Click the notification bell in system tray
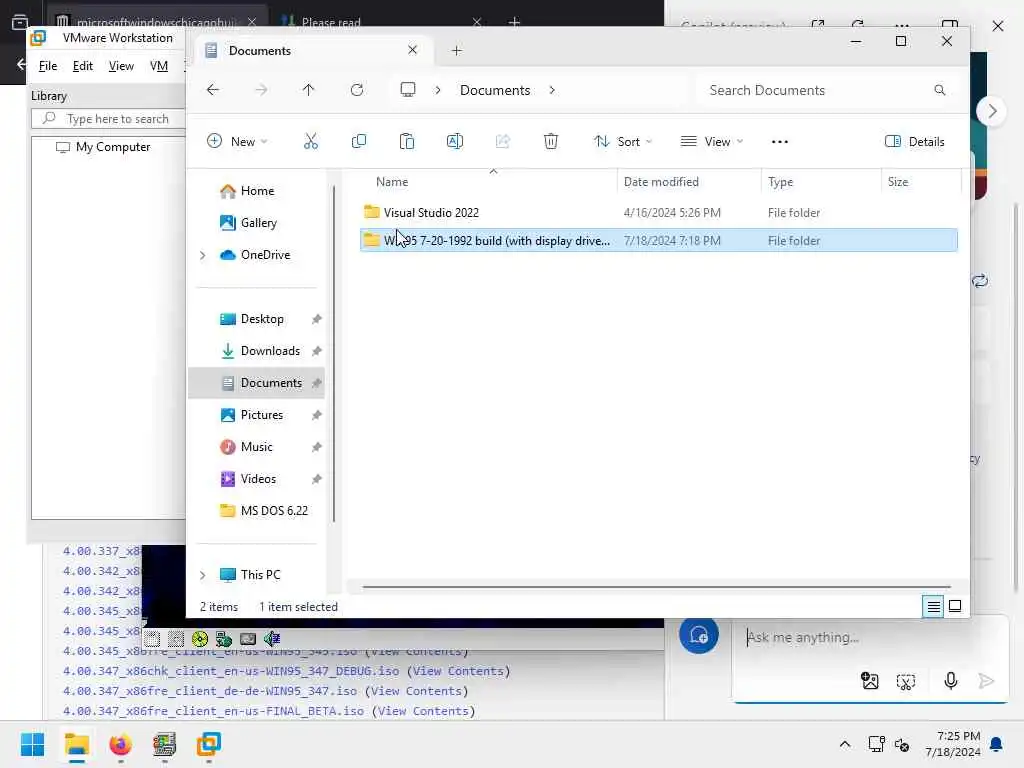 coord(997,744)
